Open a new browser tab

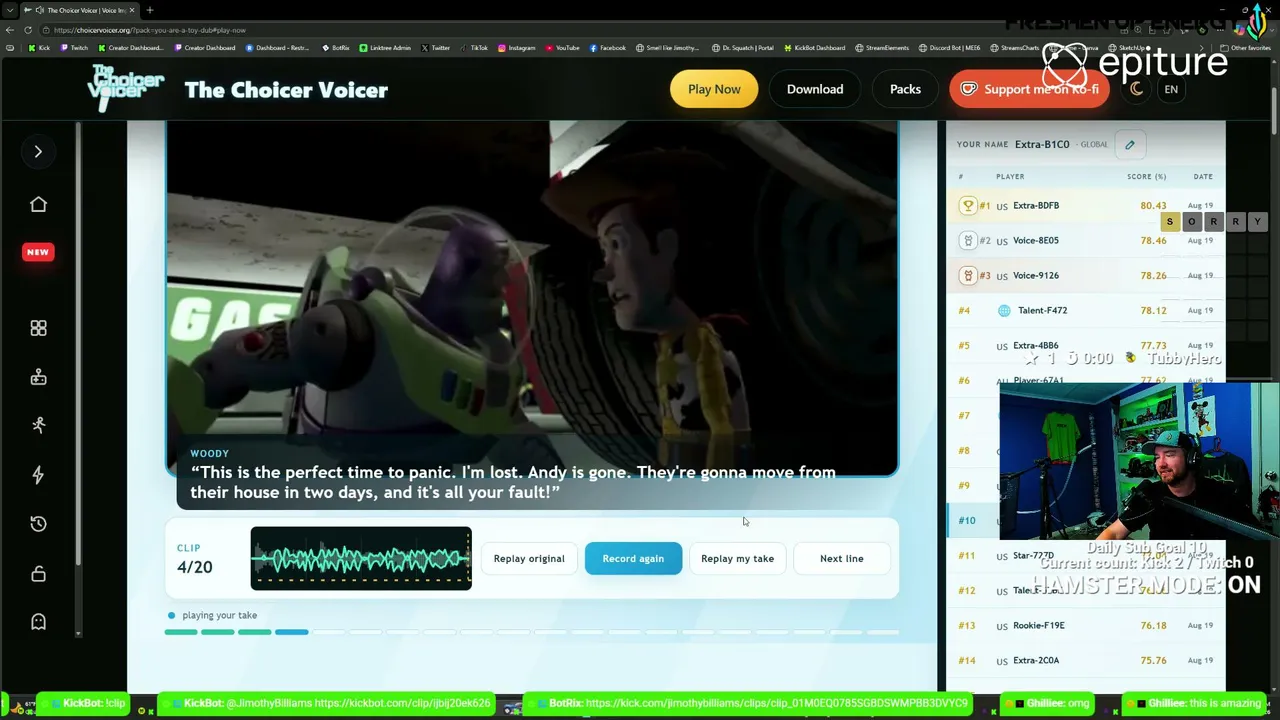[x=149, y=10]
